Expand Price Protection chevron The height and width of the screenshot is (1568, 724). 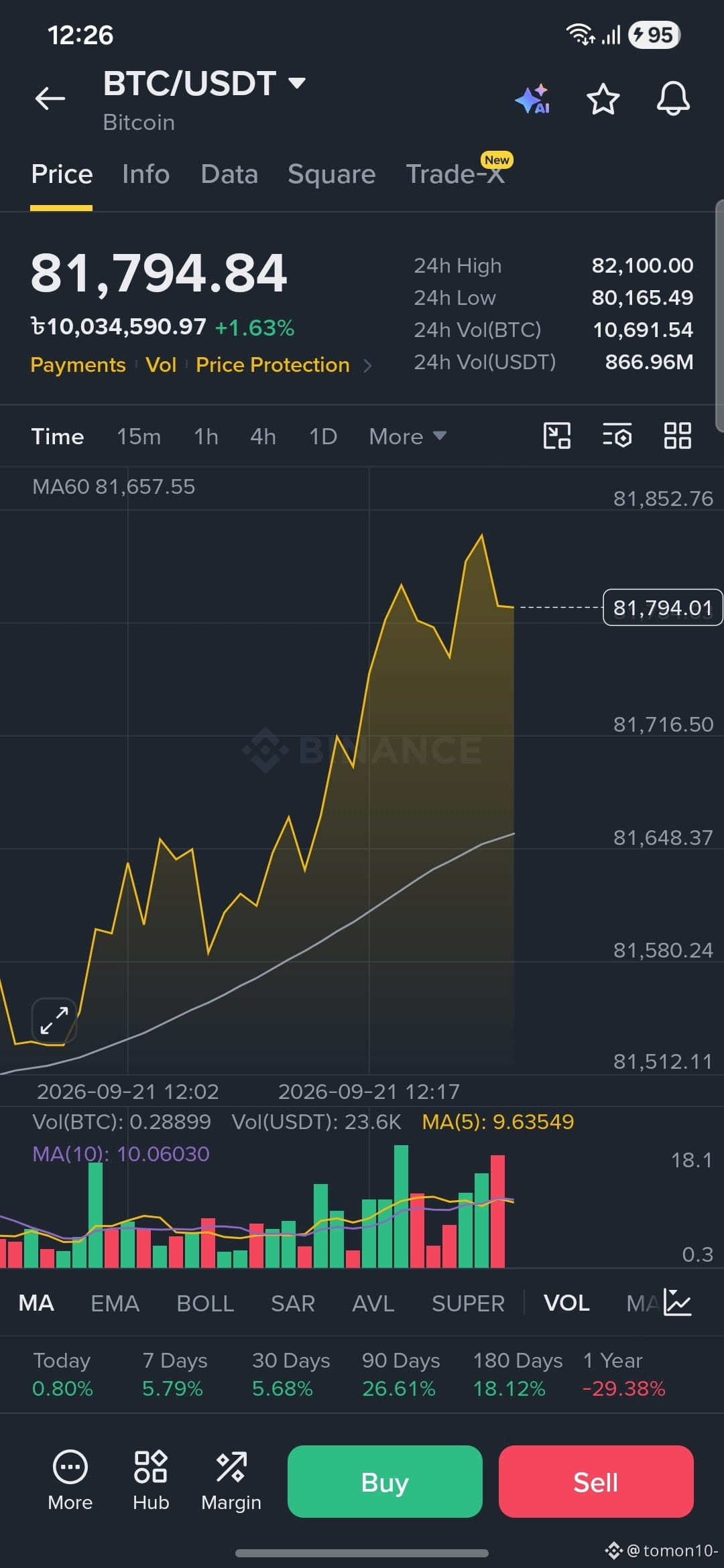click(367, 365)
